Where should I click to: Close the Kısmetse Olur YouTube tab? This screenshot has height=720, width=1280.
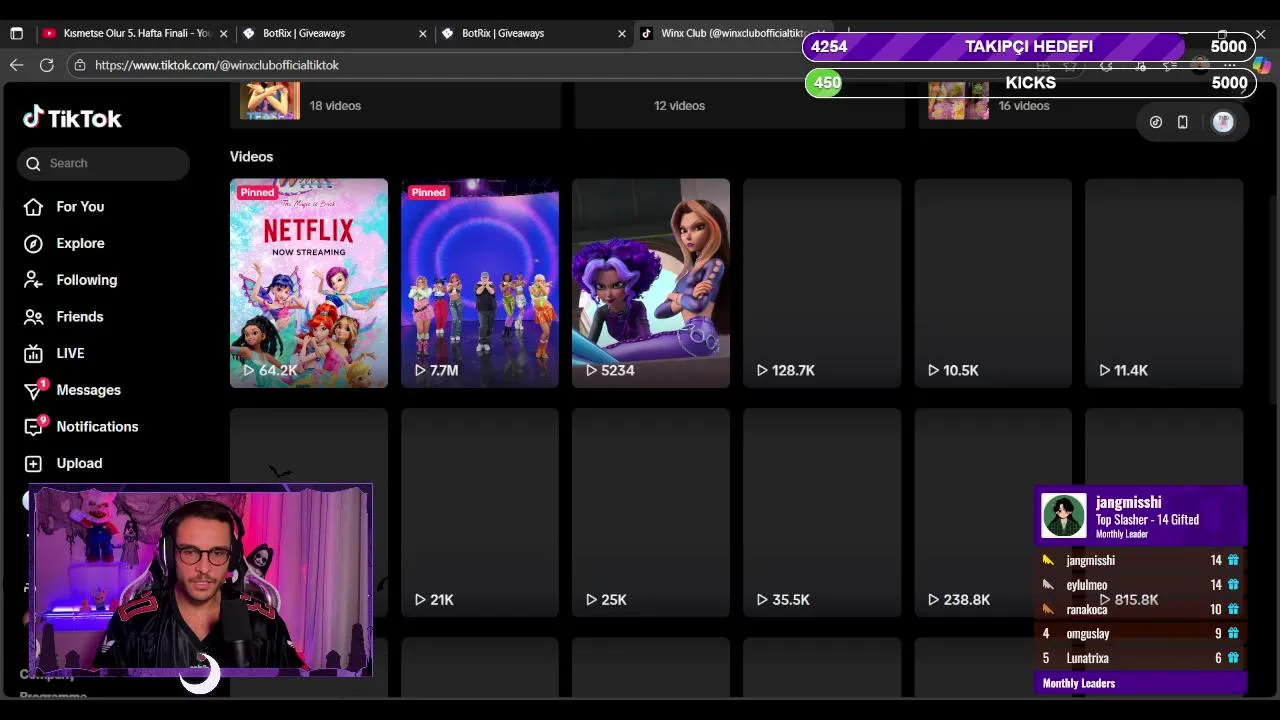(223, 33)
